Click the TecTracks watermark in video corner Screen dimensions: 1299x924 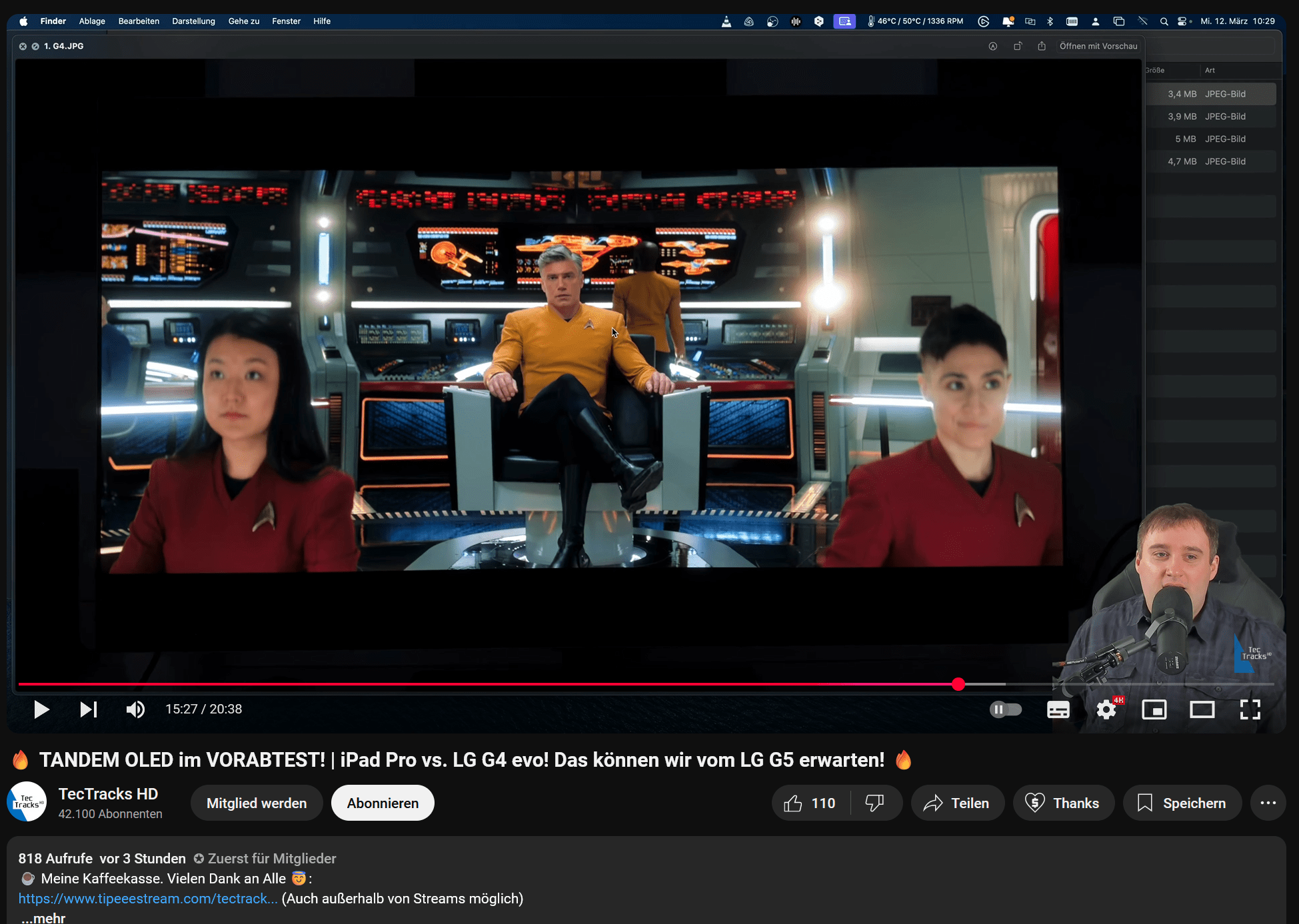pos(1253,654)
